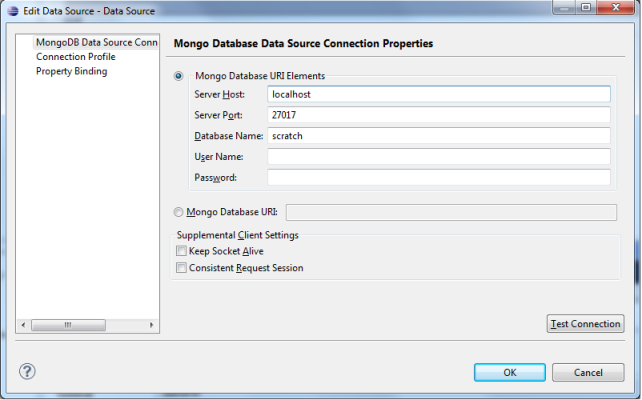Click the help question mark icon
642x400 pixels.
(27, 371)
